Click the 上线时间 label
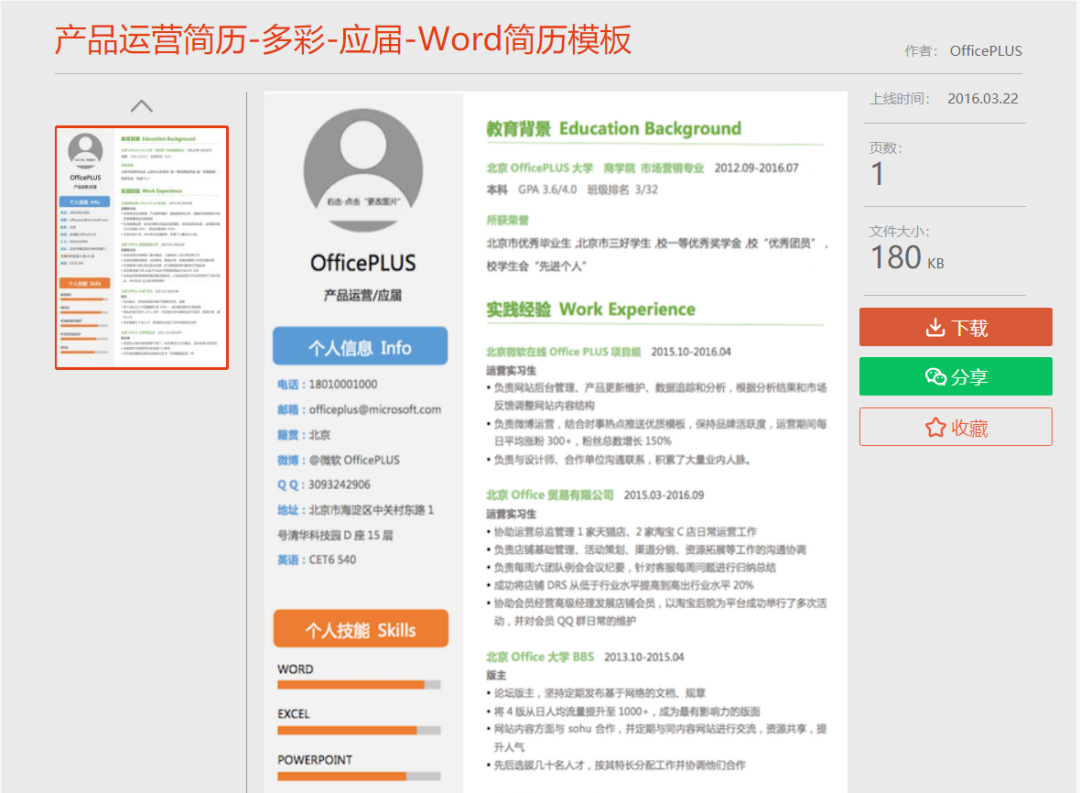Image resolution: width=1080 pixels, height=793 pixels. tap(900, 99)
